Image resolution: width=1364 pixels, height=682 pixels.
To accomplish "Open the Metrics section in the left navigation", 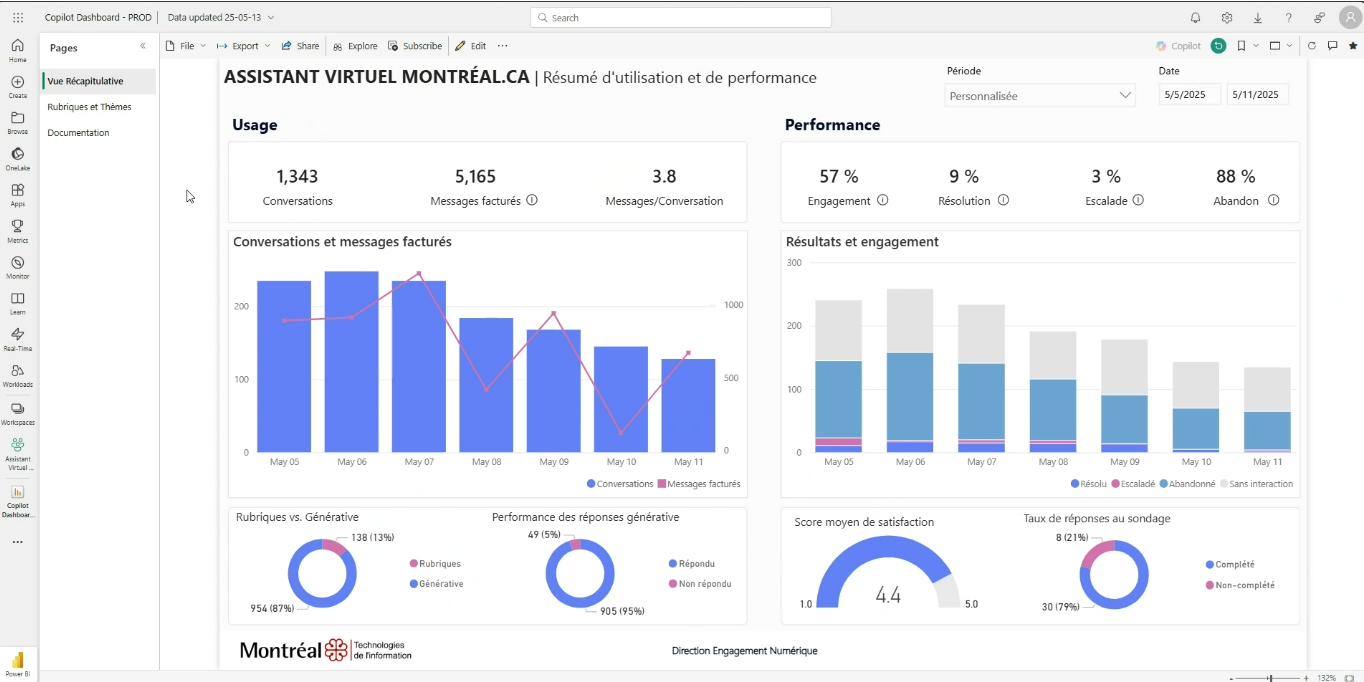I will click(16, 228).
